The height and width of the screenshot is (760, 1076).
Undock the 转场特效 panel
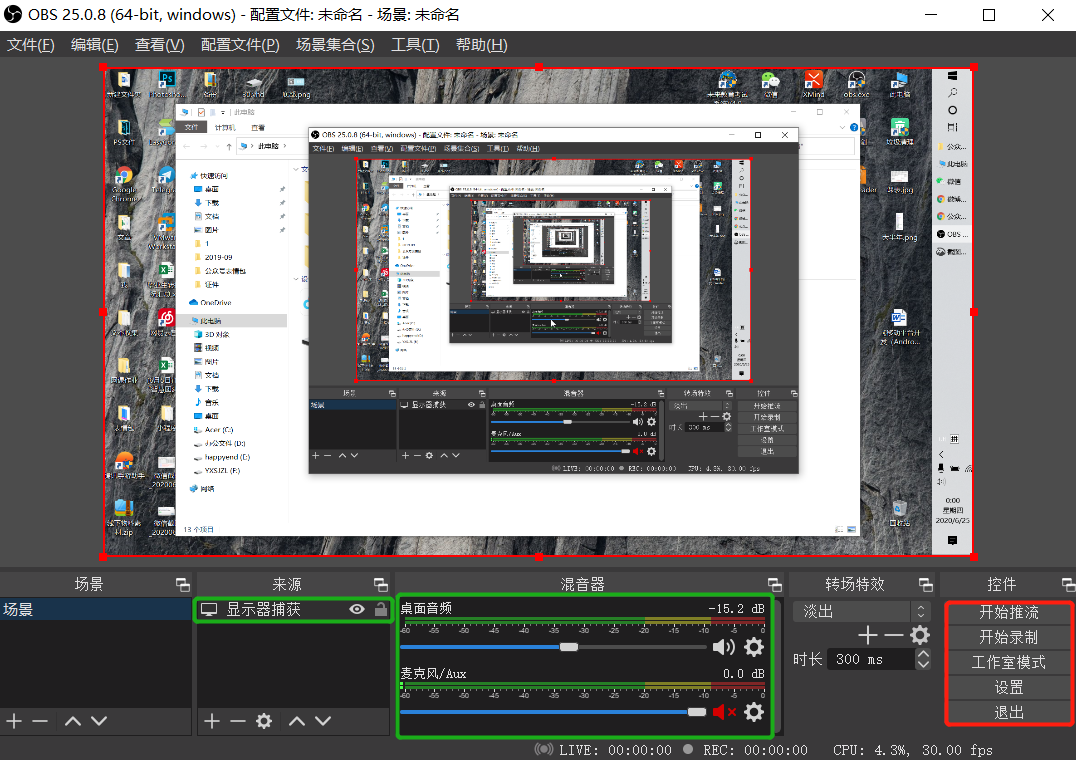(926, 584)
